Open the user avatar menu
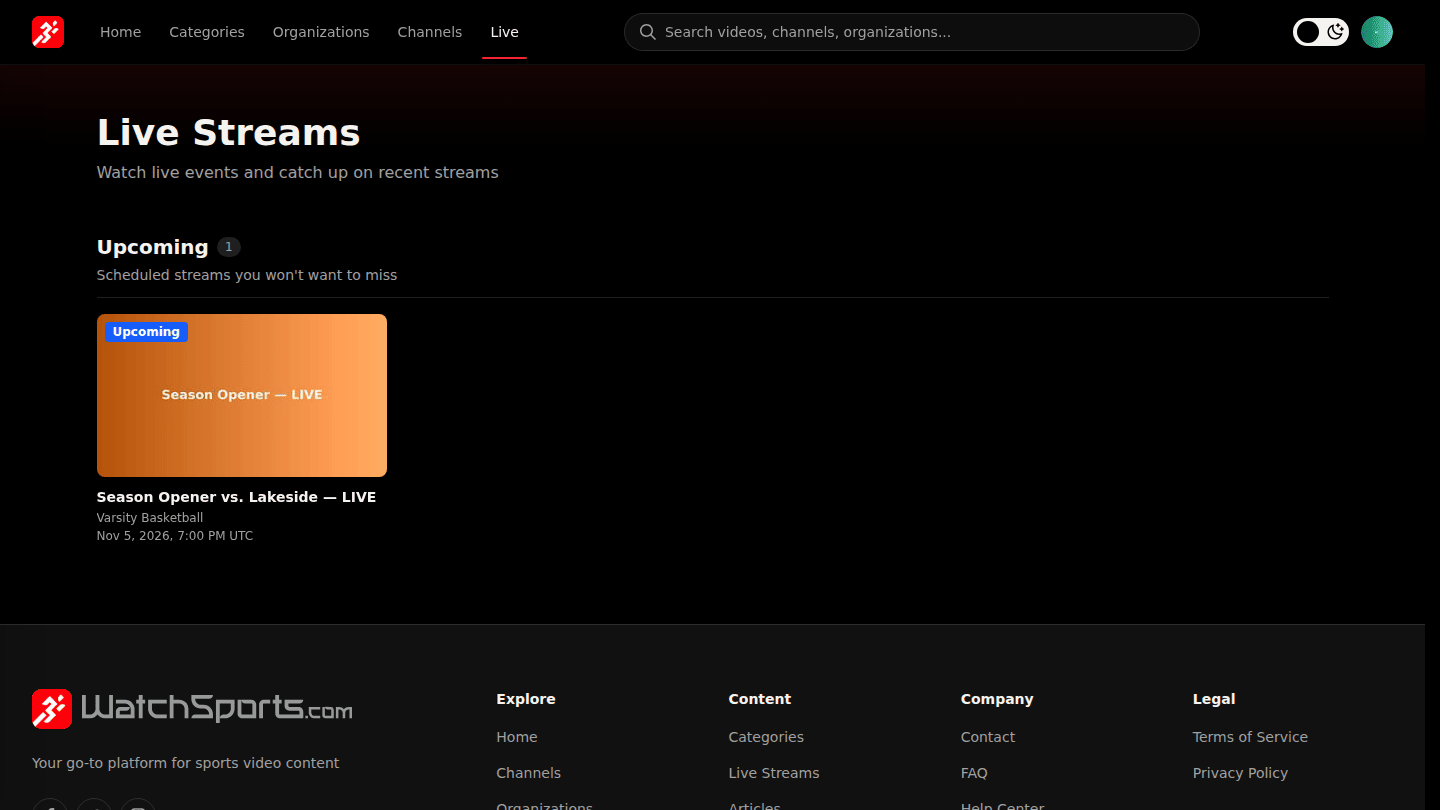Screen dimensions: 1440x810 [1377, 32]
